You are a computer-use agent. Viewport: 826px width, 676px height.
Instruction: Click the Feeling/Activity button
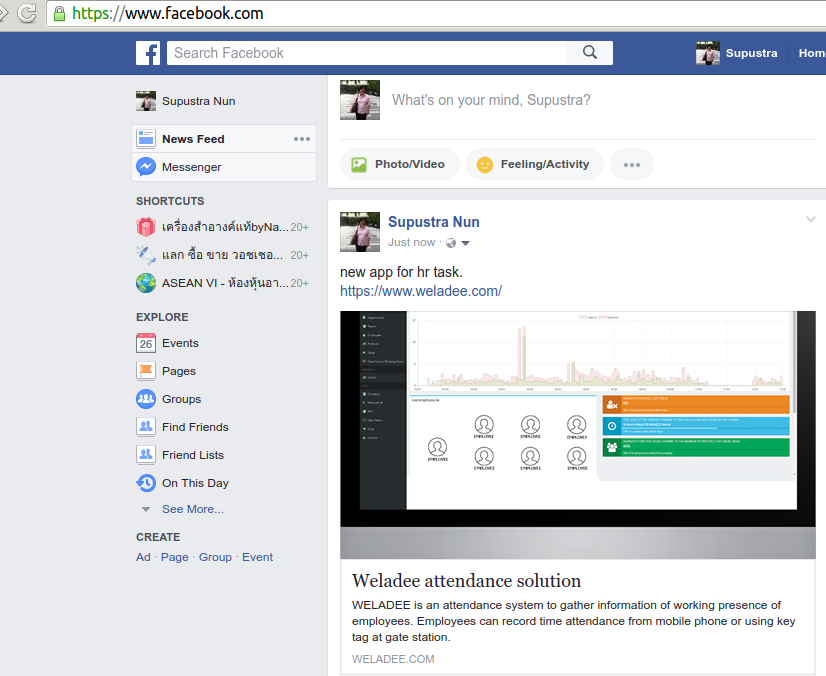(x=534, y=164)
